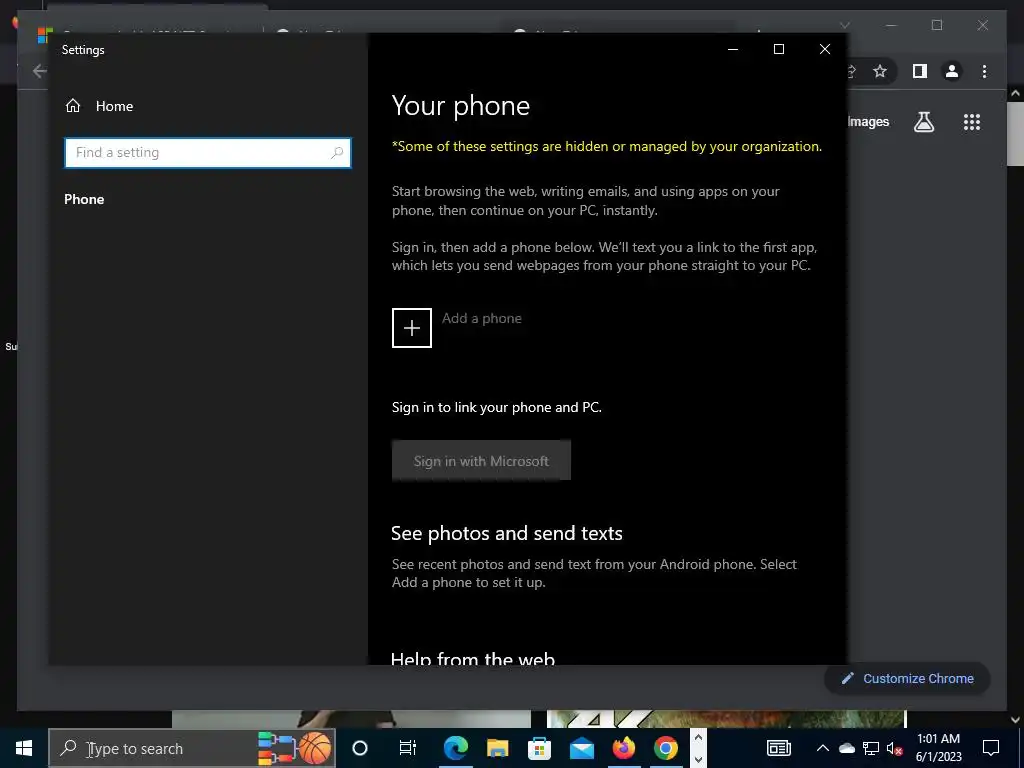The image size is (1024, 768).
Task: Click the Add a phone label
Action: click(x=482, y=318)
